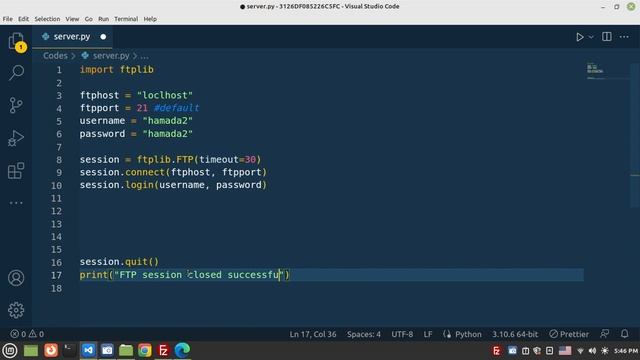
Task: Open the Linux Mint start menu
Action: pos(10,350)
